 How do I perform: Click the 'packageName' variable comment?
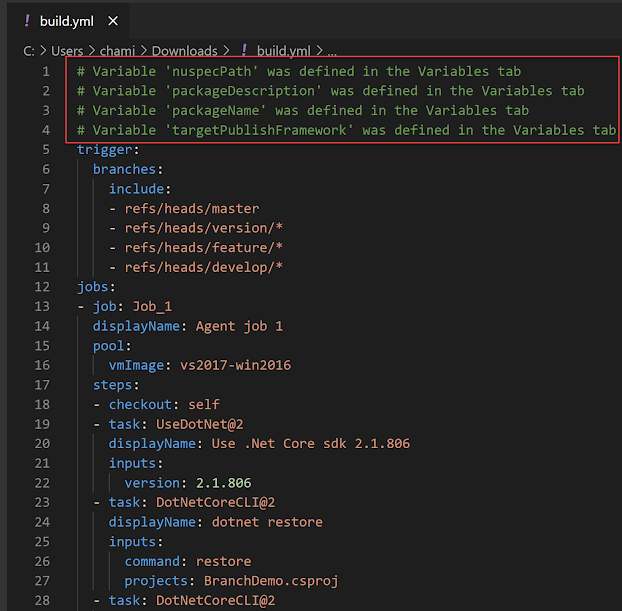point(303,110)
